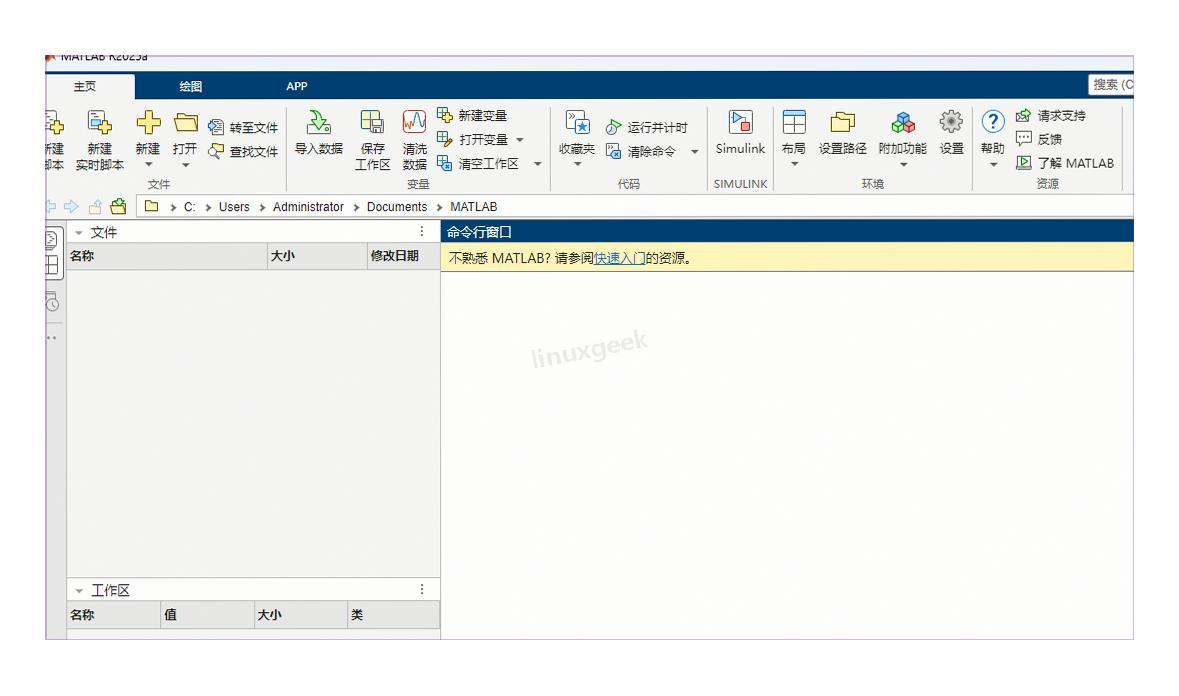Open the 快速入门 (Getting Started) link
This screenshot has height=696, width=1179.
619,259
